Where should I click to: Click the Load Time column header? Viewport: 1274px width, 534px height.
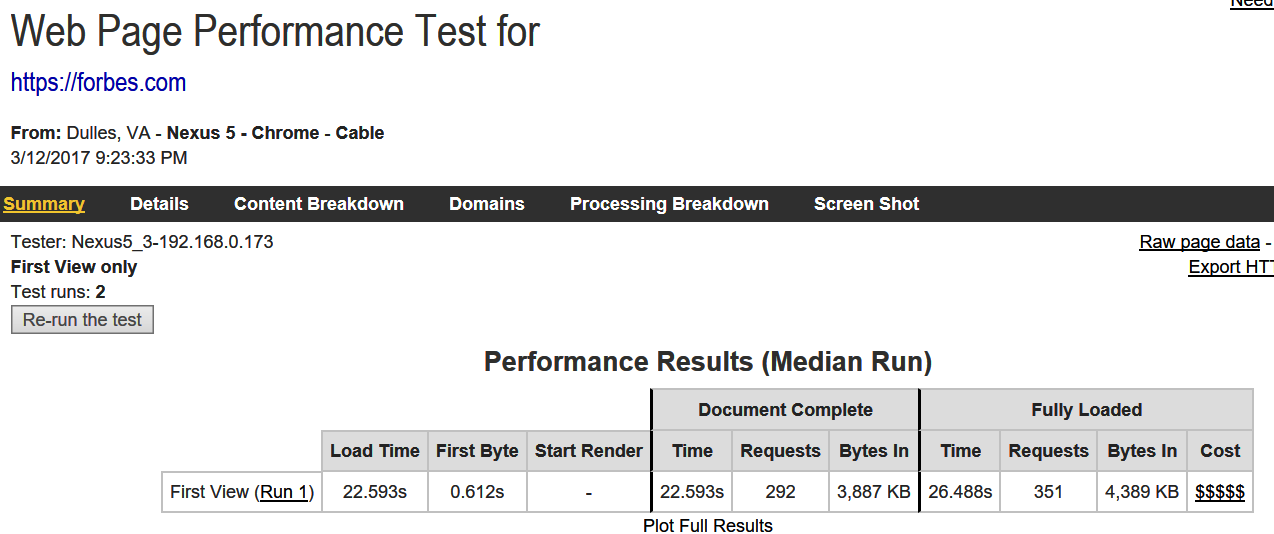375,451
